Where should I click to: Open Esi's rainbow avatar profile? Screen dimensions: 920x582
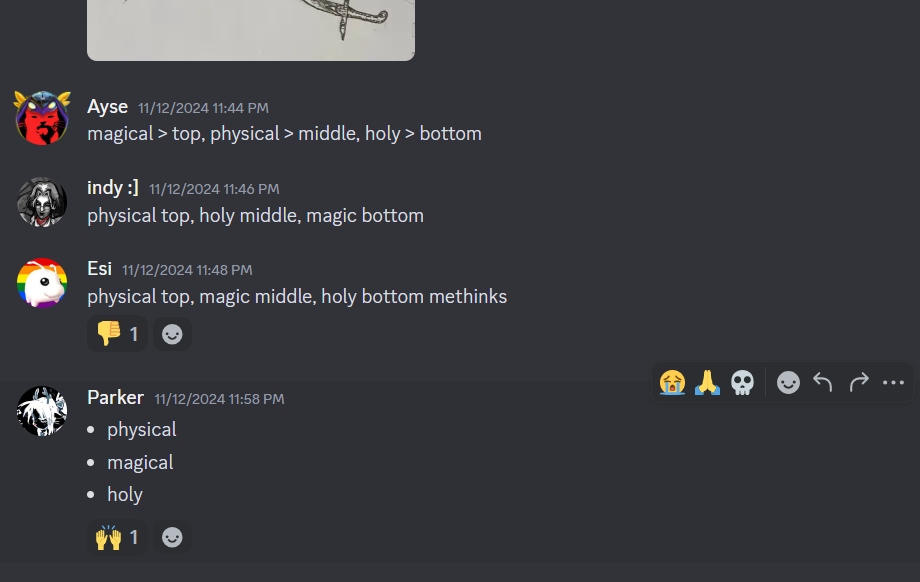[42, 283]
